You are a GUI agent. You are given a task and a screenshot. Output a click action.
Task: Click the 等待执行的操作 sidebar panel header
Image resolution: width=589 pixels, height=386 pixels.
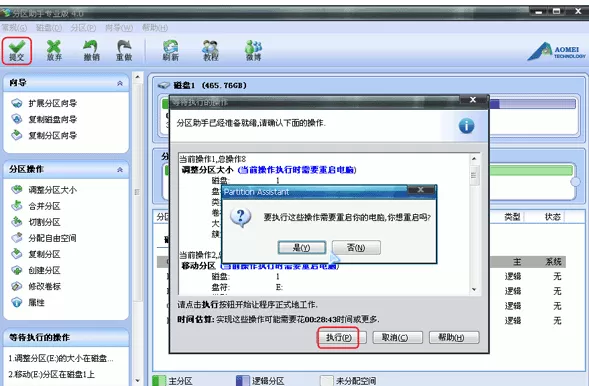tap(66, 338)
